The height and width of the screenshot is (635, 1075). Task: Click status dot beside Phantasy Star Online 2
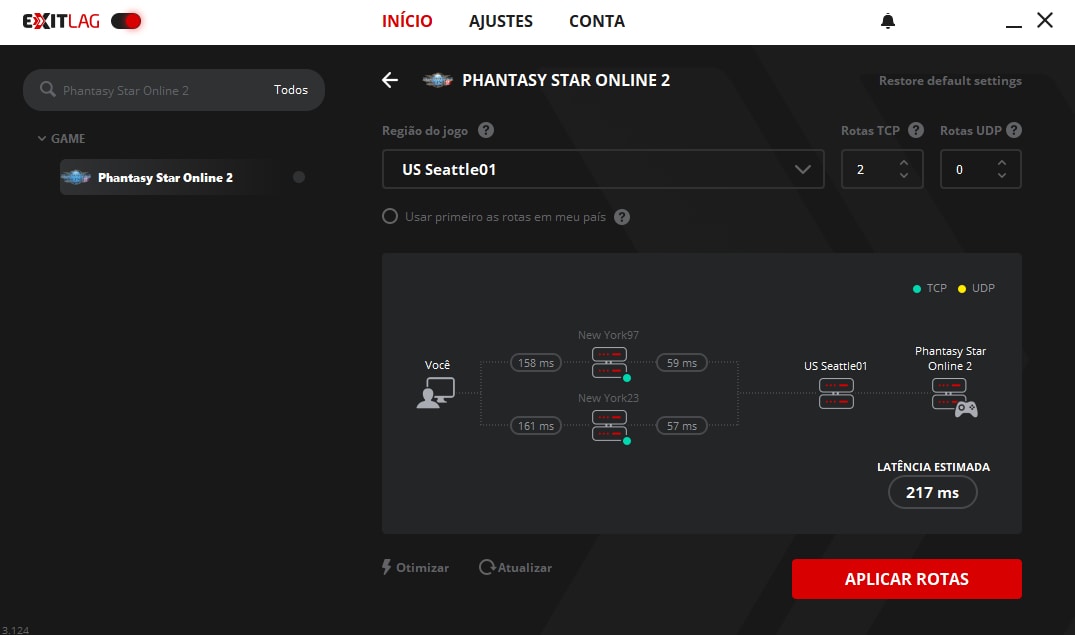click(x=299, y=177)
